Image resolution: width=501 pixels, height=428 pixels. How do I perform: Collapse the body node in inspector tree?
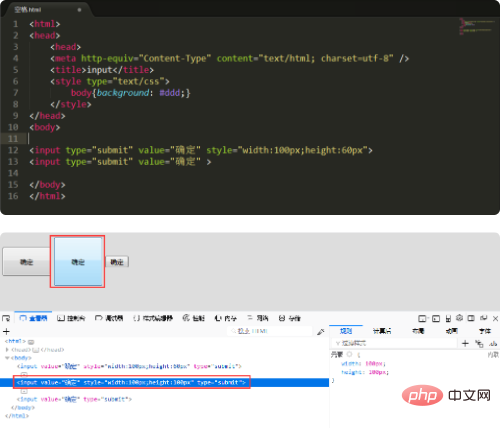pyautogui.click(x=7, y=358)
